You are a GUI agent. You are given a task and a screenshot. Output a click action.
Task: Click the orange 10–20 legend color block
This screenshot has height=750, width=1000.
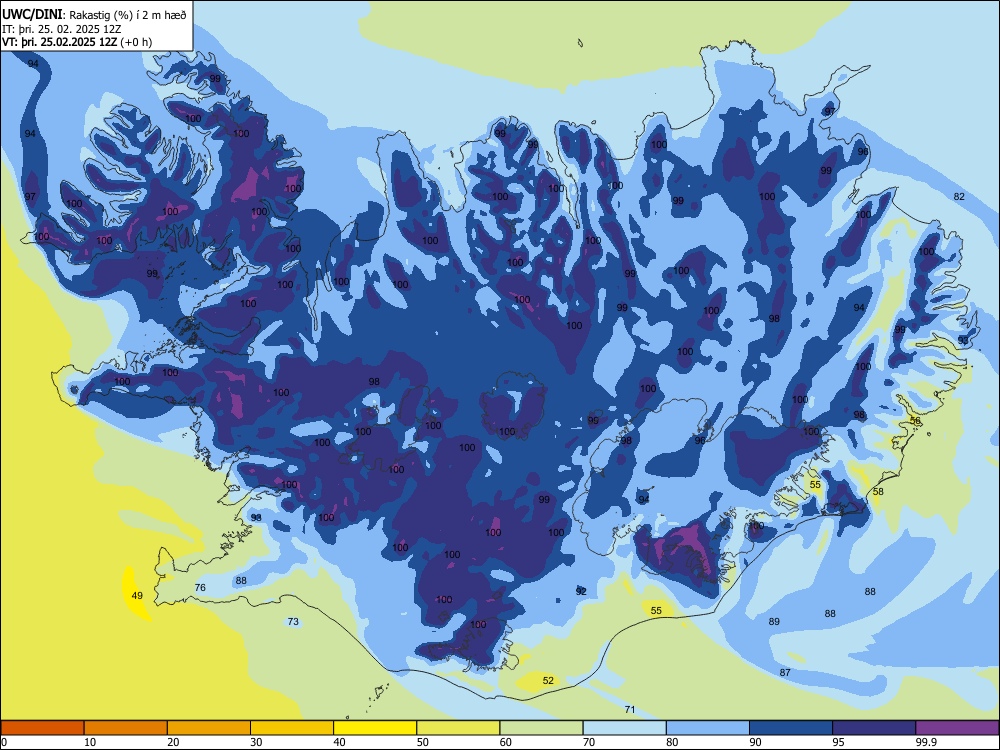pos(126,728)
